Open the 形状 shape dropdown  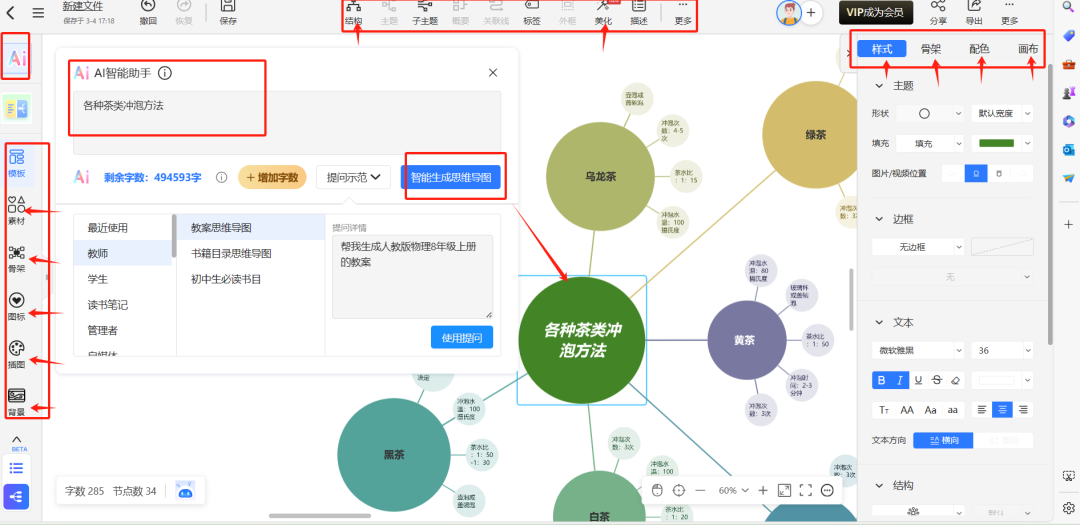(930, 114)
